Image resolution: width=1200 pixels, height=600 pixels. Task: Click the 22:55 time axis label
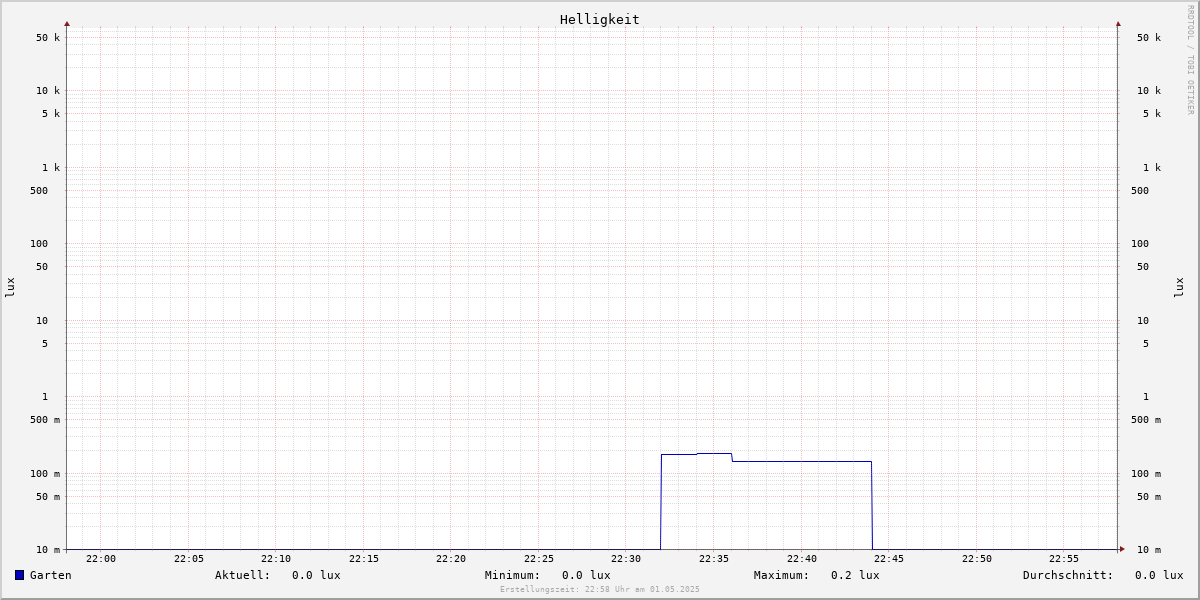click(x=1064, y=559)
